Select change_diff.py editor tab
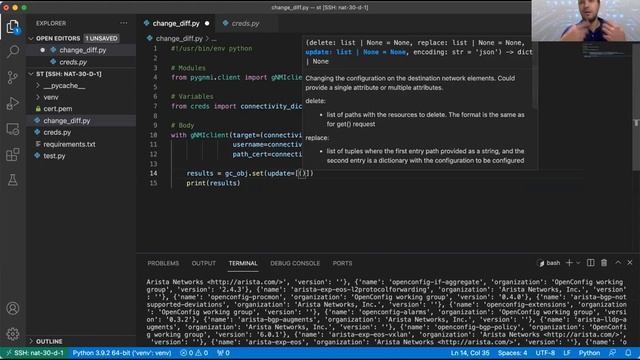Viewport: 640px width, 360px height. (x=176, y=23)
